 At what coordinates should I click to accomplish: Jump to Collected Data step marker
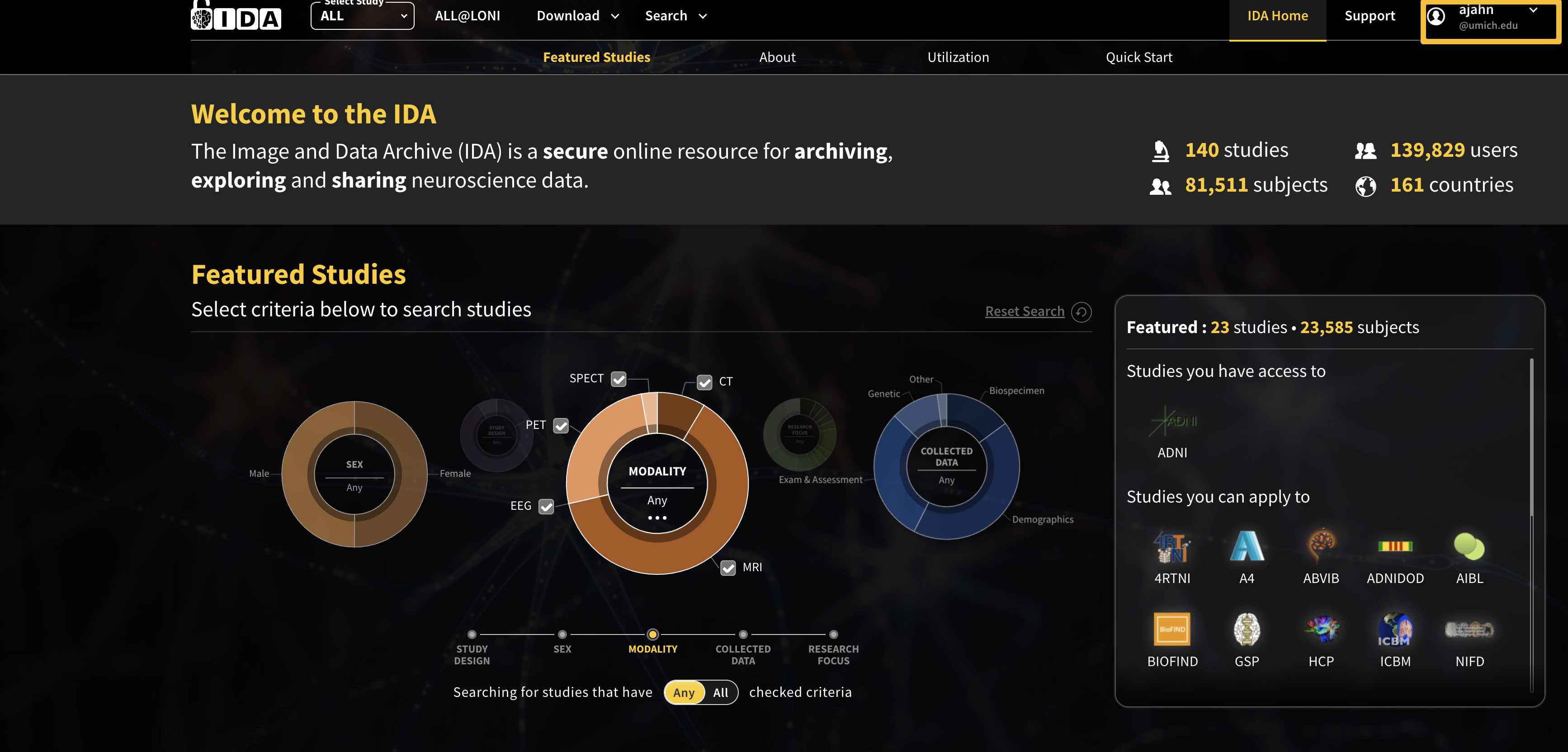pyautogui.click(x=742, y=634)
